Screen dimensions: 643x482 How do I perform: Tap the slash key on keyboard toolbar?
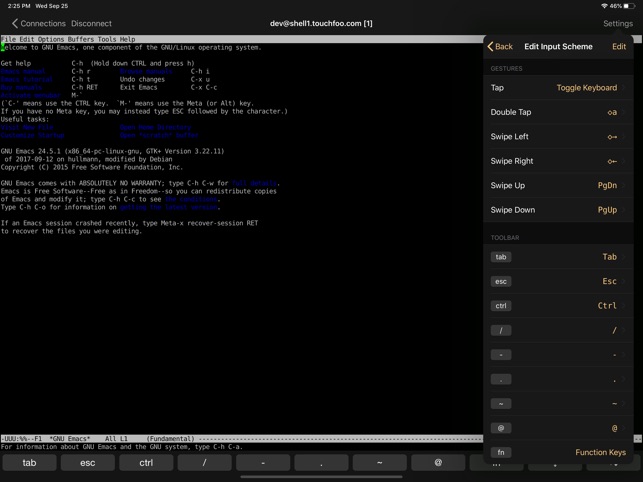tap(204, 463)
